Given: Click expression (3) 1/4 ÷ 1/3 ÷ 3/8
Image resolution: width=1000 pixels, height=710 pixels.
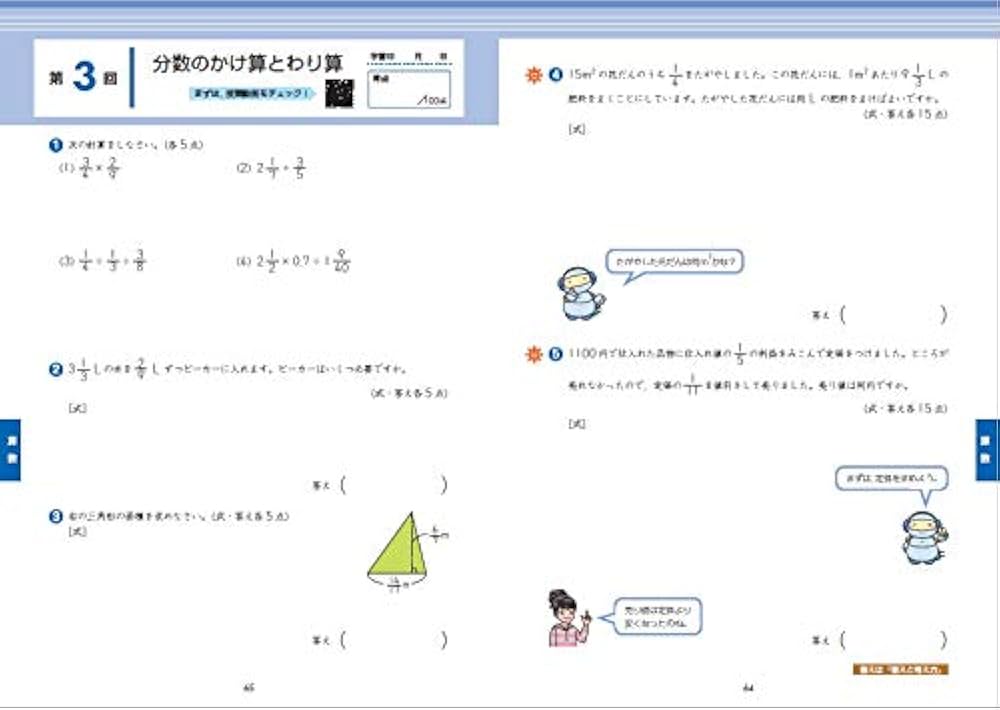Looking at the screenshot, I should click(102, 261).
